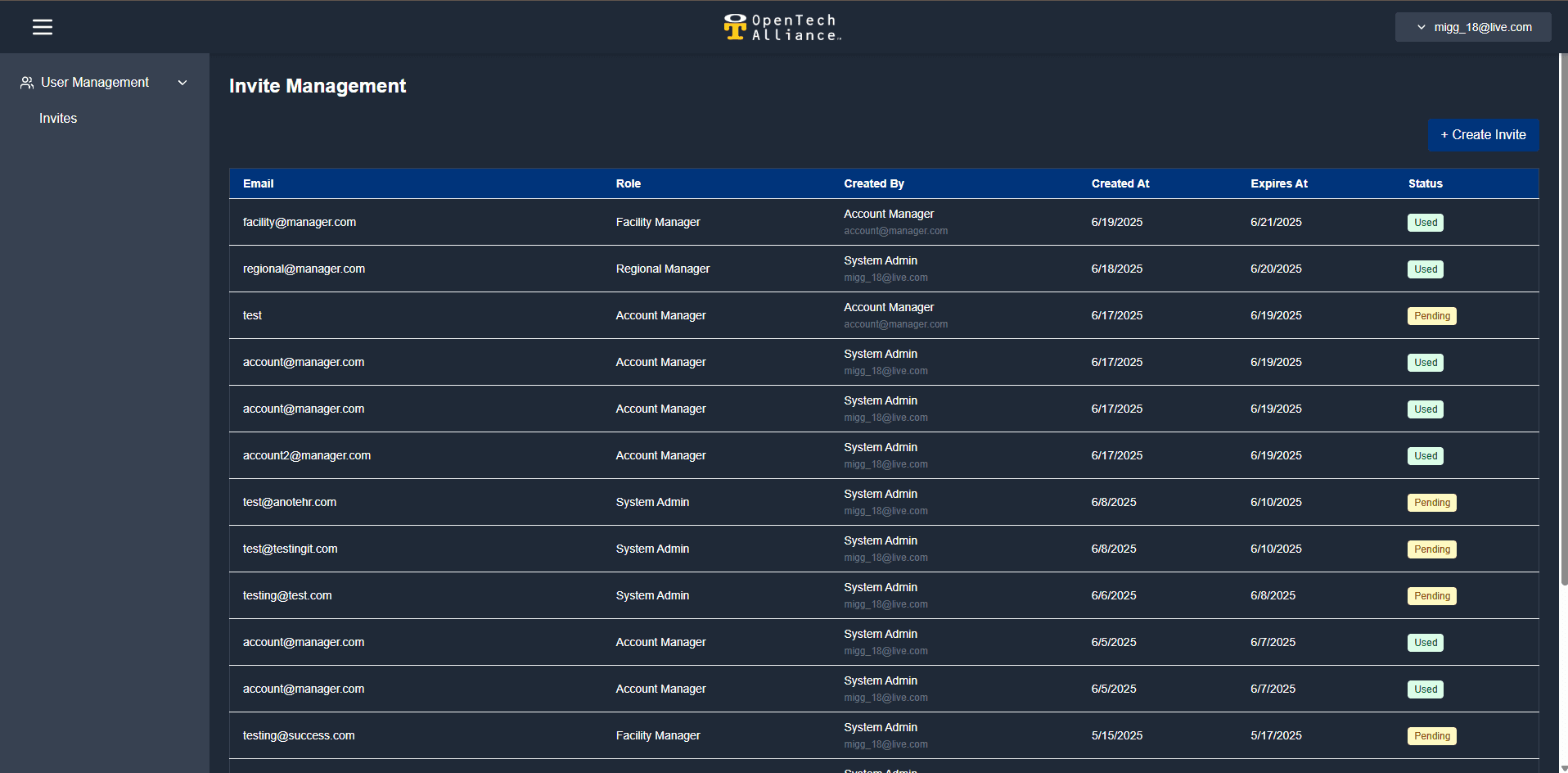Click the User Management people icon
This screenshot has width=1568, height=773.
click(x=27, y=83)
